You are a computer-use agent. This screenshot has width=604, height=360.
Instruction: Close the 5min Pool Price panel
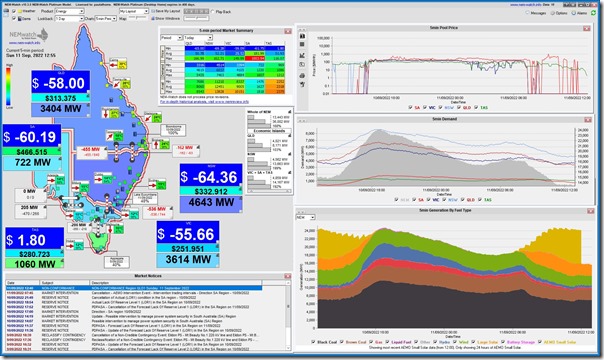[x=587, y=28]
